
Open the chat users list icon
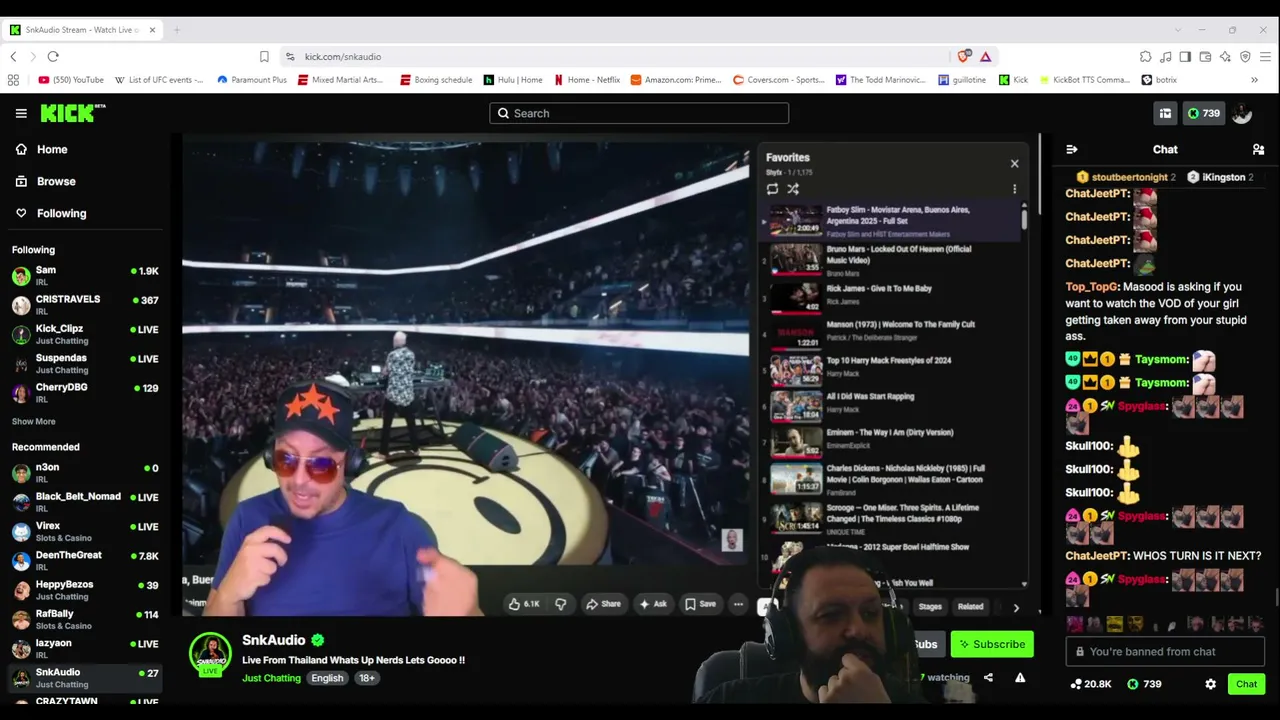(1258, 149)
